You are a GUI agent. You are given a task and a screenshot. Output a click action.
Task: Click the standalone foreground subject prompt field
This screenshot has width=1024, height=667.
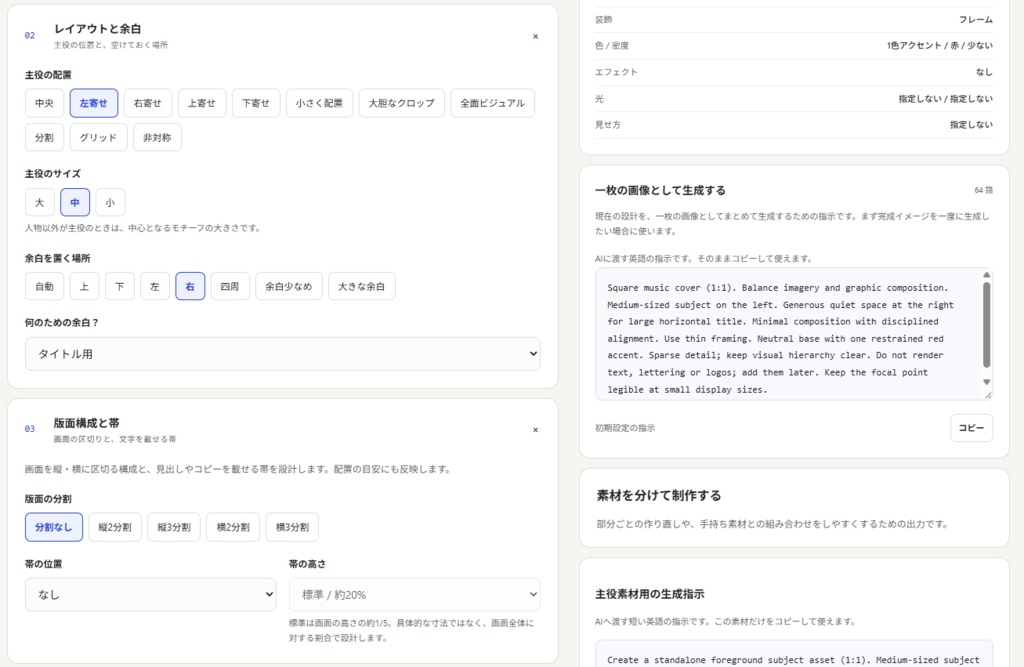[x=794, y=654]
